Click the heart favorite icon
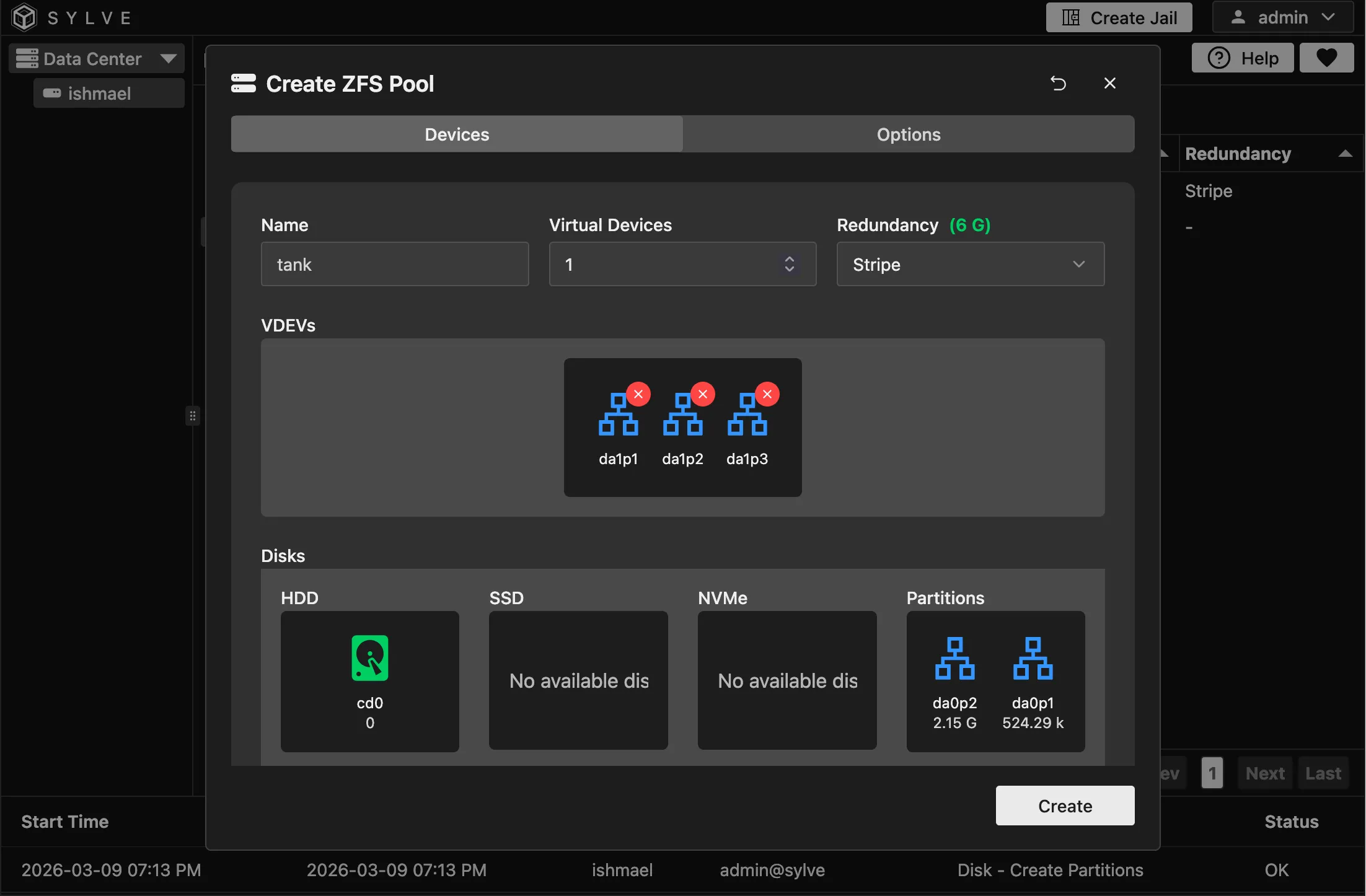This screenshot has height=896, width=1366. pos(1326,58)
